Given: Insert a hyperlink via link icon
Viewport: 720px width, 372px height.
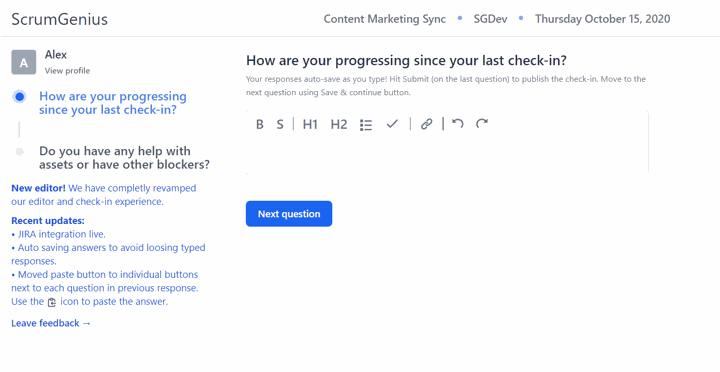Looking at the screenshot, I should (427, 124).
